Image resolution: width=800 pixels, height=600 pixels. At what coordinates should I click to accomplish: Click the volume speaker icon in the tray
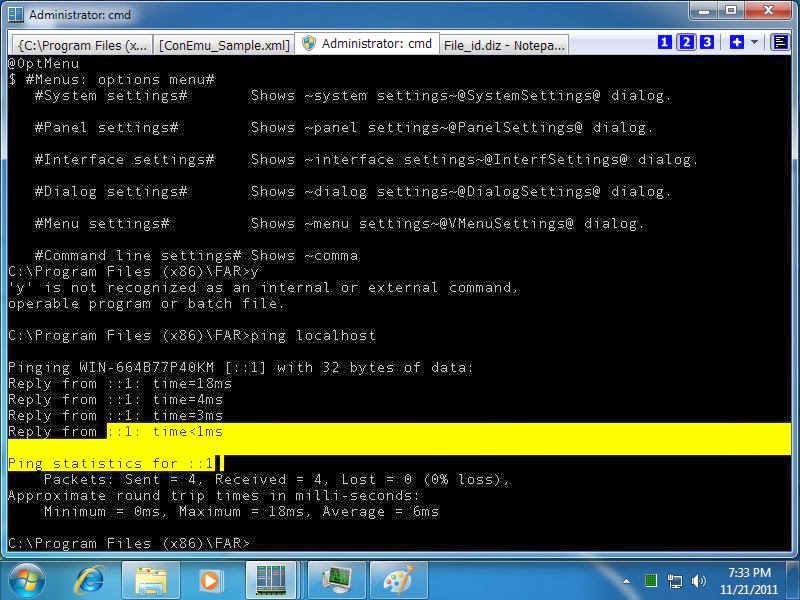pos(700,580)
